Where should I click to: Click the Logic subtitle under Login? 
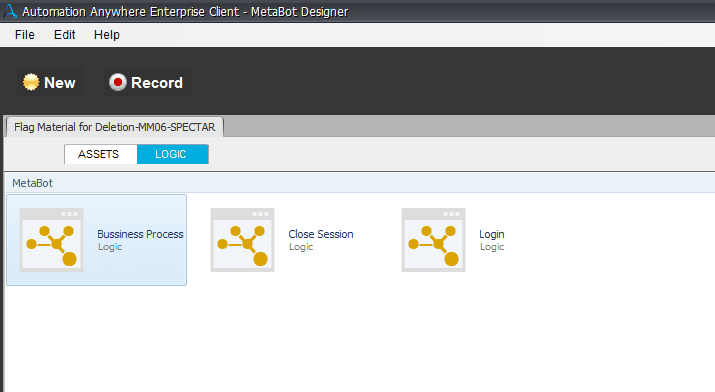492,247
